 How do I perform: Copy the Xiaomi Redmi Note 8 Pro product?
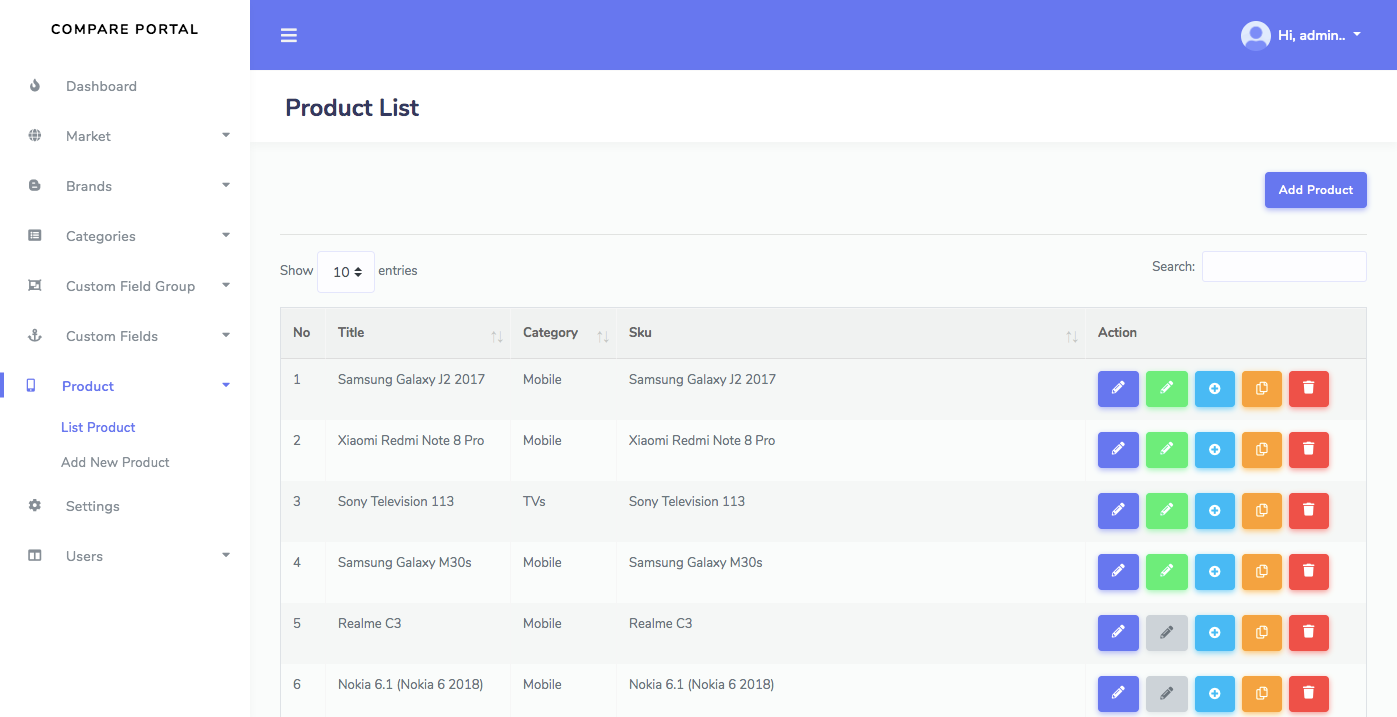coord(1261,450)
